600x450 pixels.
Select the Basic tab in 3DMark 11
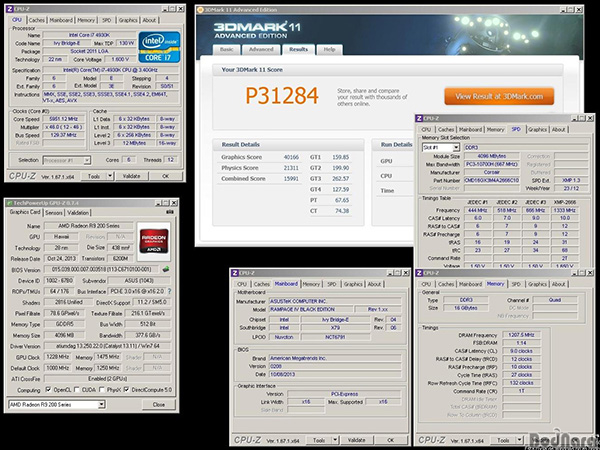click(x=227, y=49)
